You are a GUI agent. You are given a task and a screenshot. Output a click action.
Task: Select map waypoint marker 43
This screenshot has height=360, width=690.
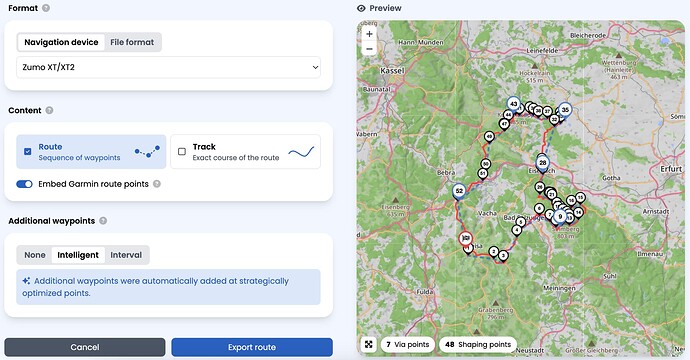[513, 105]
